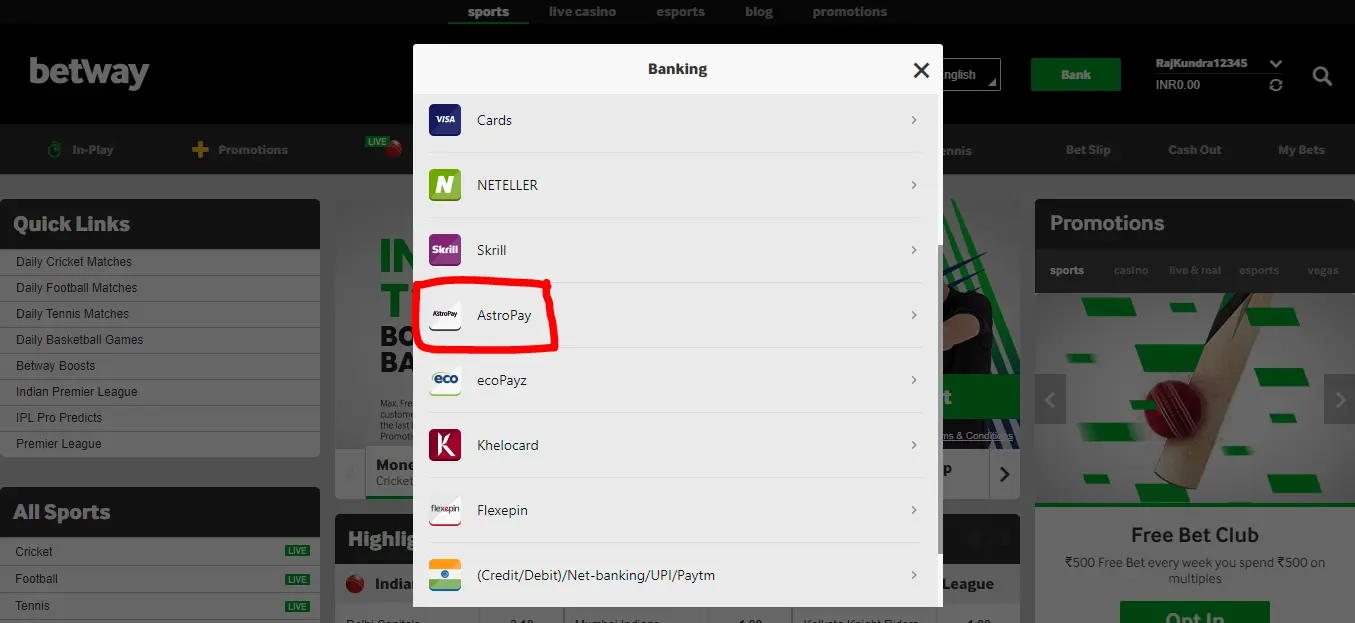Click the green Bank button
Viewport: 1355px width, 623px height.
(1076, 75)
